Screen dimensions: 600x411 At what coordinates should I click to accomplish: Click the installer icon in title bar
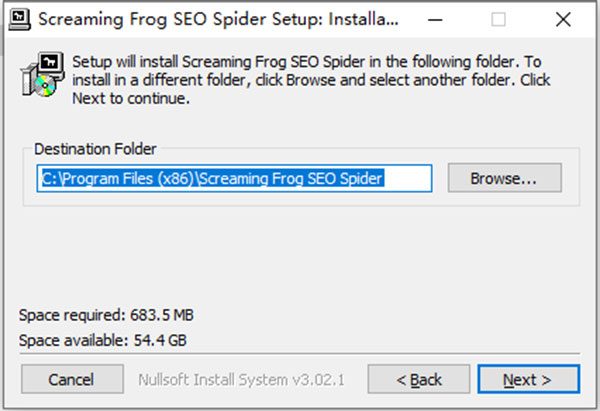coord(16,19)
